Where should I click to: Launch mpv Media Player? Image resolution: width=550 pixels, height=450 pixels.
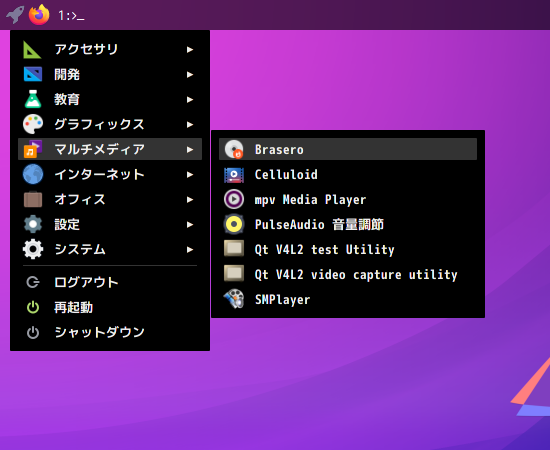click(x=348, y=200)
